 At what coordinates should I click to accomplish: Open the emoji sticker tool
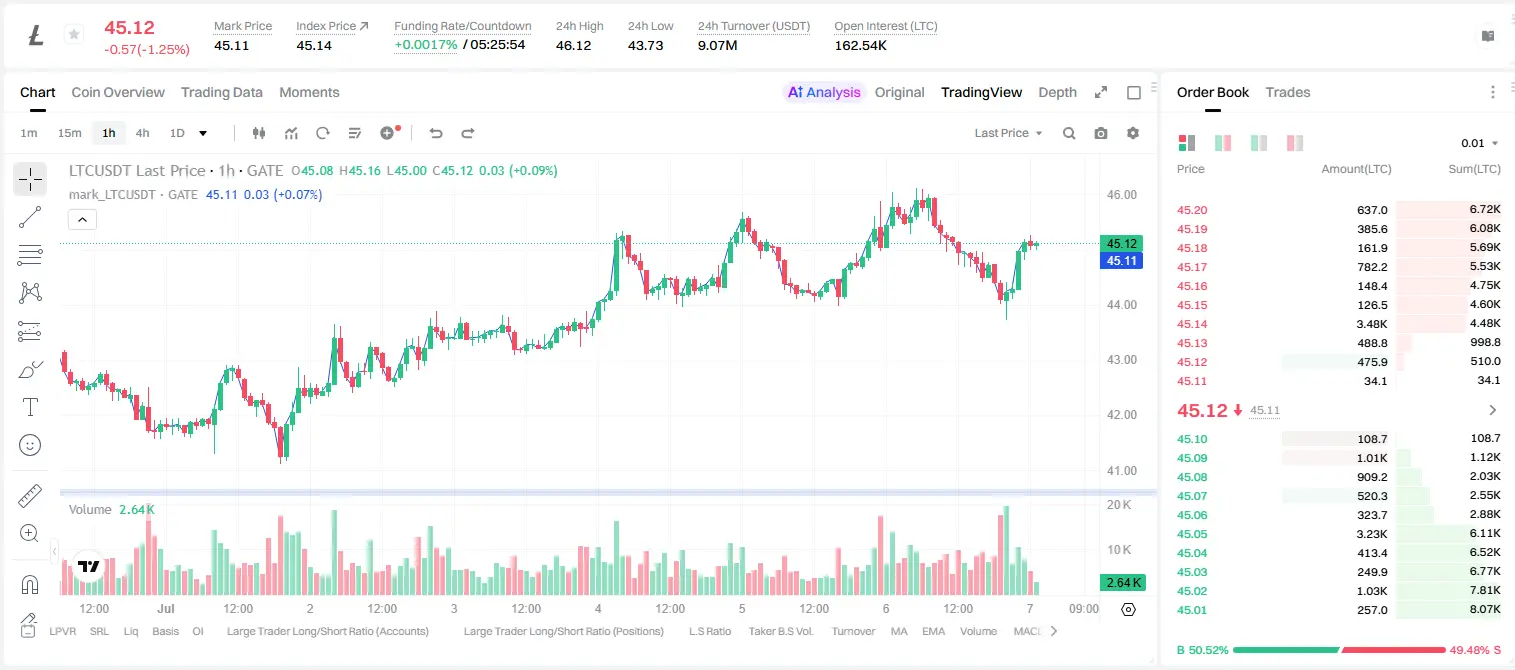coord(30,445)
